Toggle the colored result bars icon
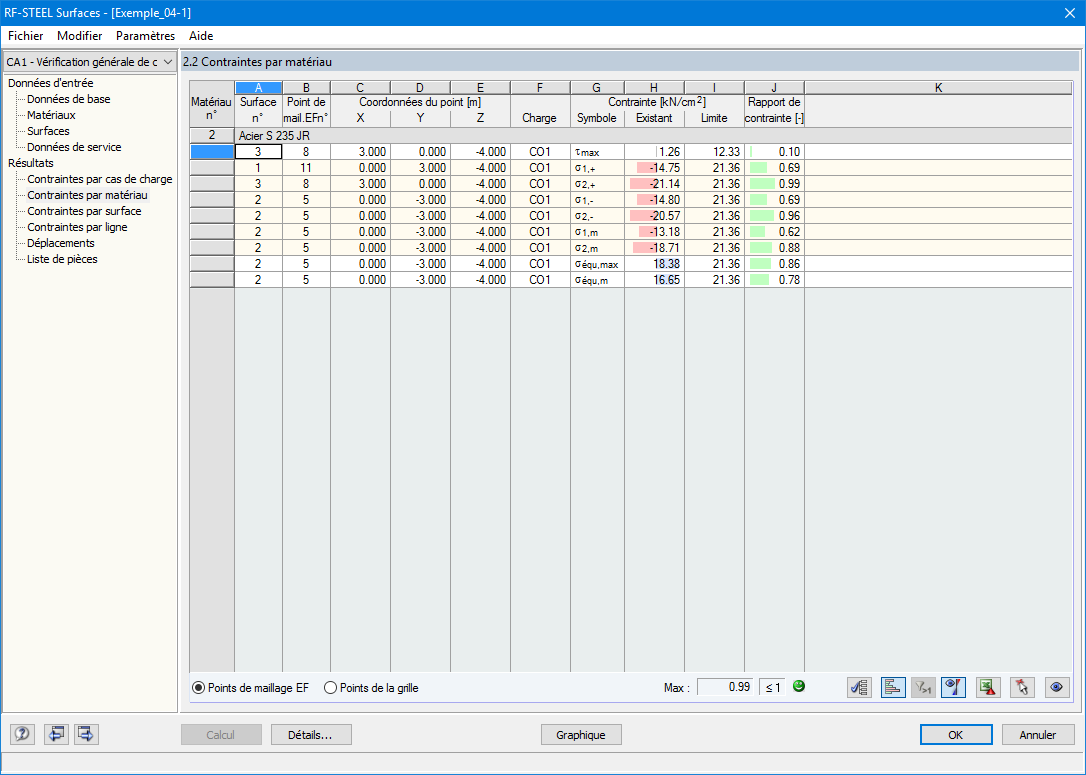1086x775 pixels. pyautogui.click(x=893, y=688)
